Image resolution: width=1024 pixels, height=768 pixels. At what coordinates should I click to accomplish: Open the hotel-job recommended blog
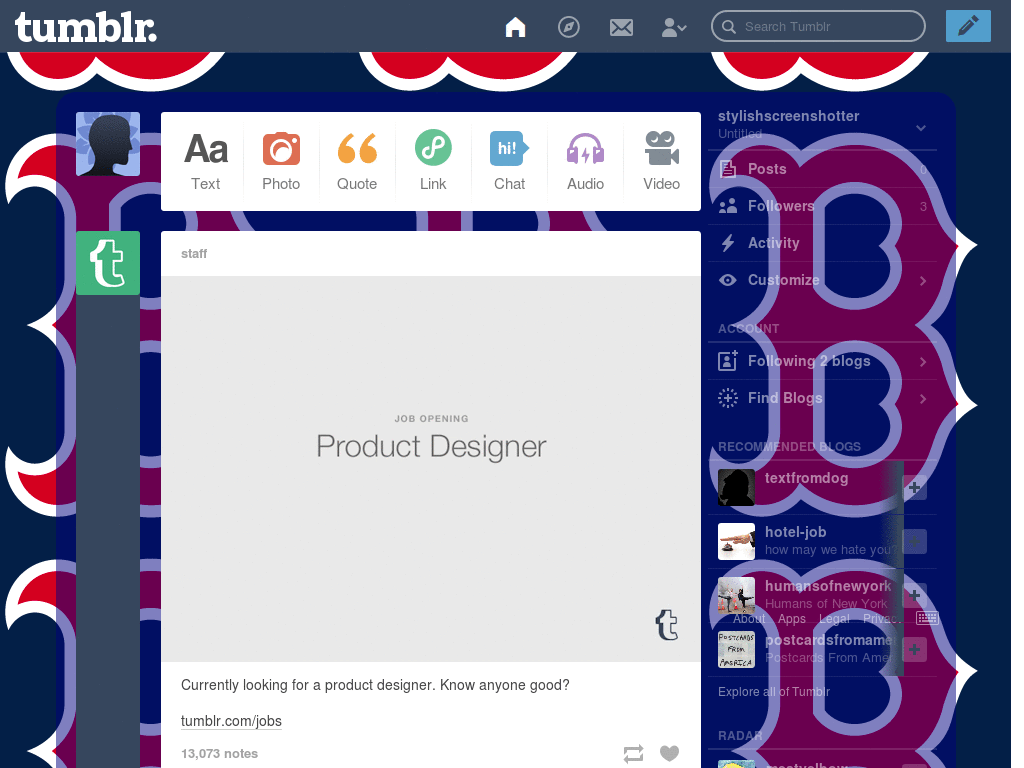(x=795, y=532)
